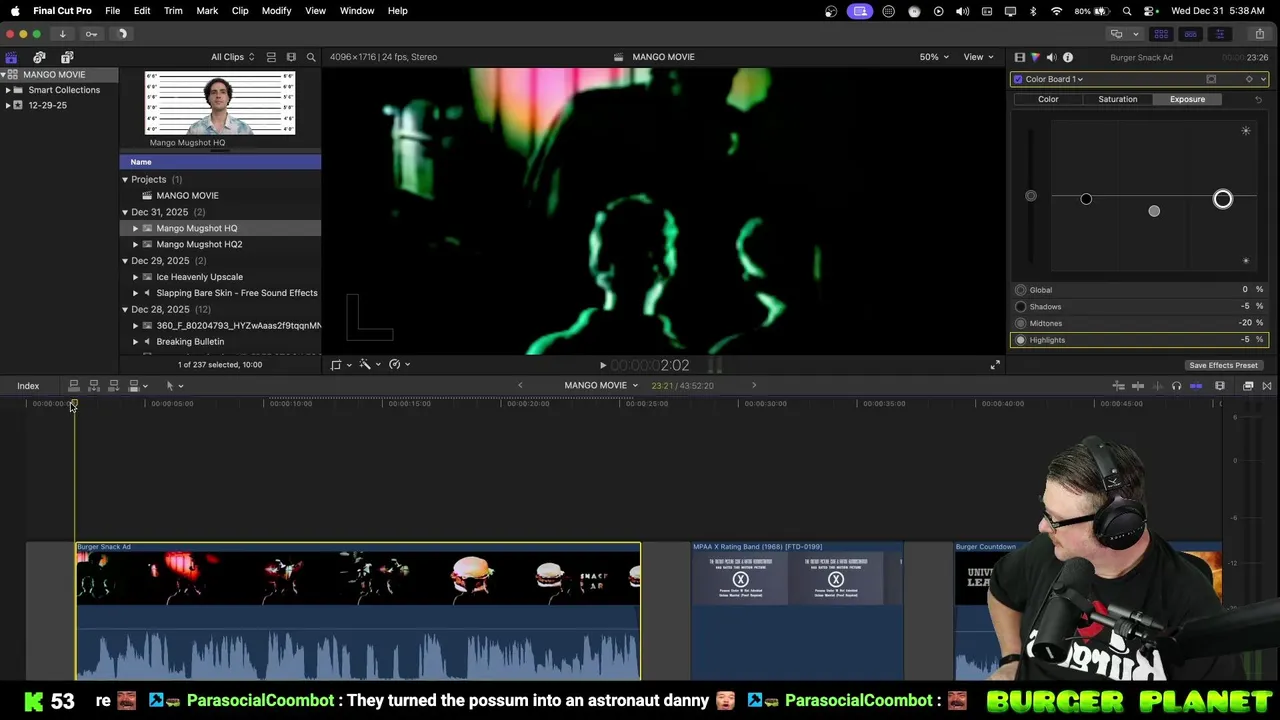Show the Libraries sidebar clapper icon
This screenshot has height=720, width=1280.
pyautogui.click(x=11, y=57)
